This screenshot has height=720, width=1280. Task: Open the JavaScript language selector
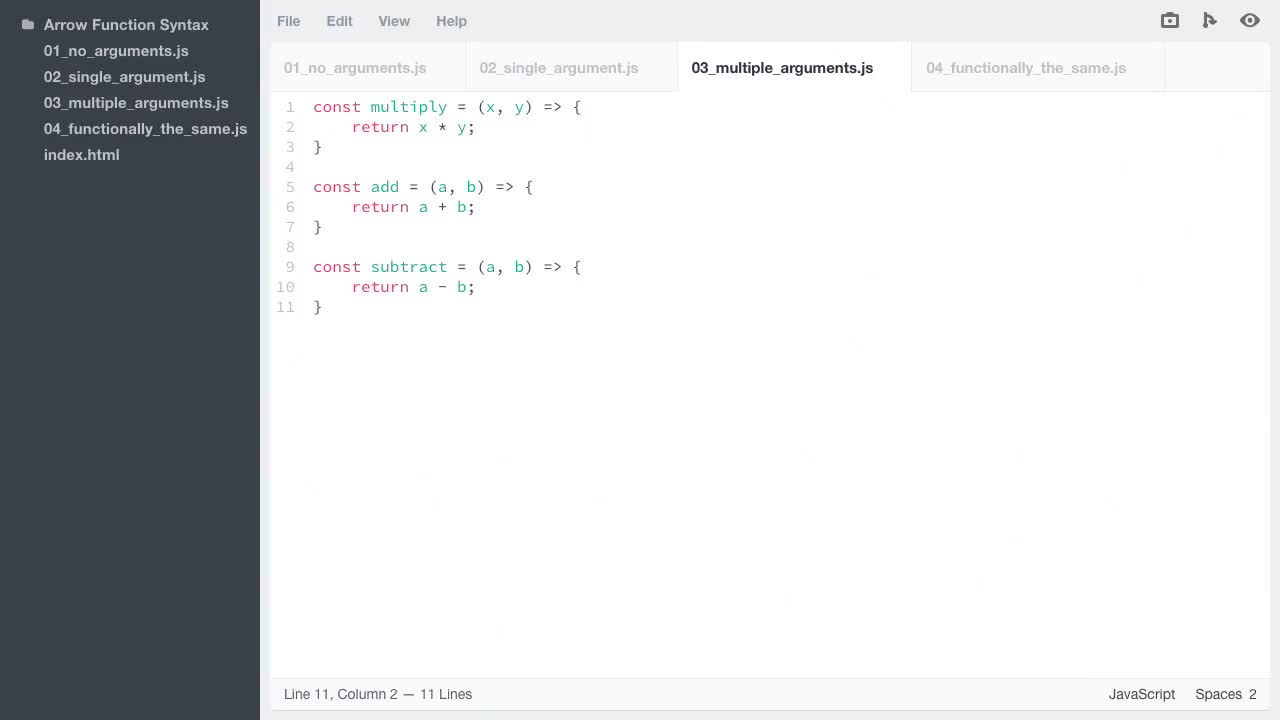point(1141,694)
